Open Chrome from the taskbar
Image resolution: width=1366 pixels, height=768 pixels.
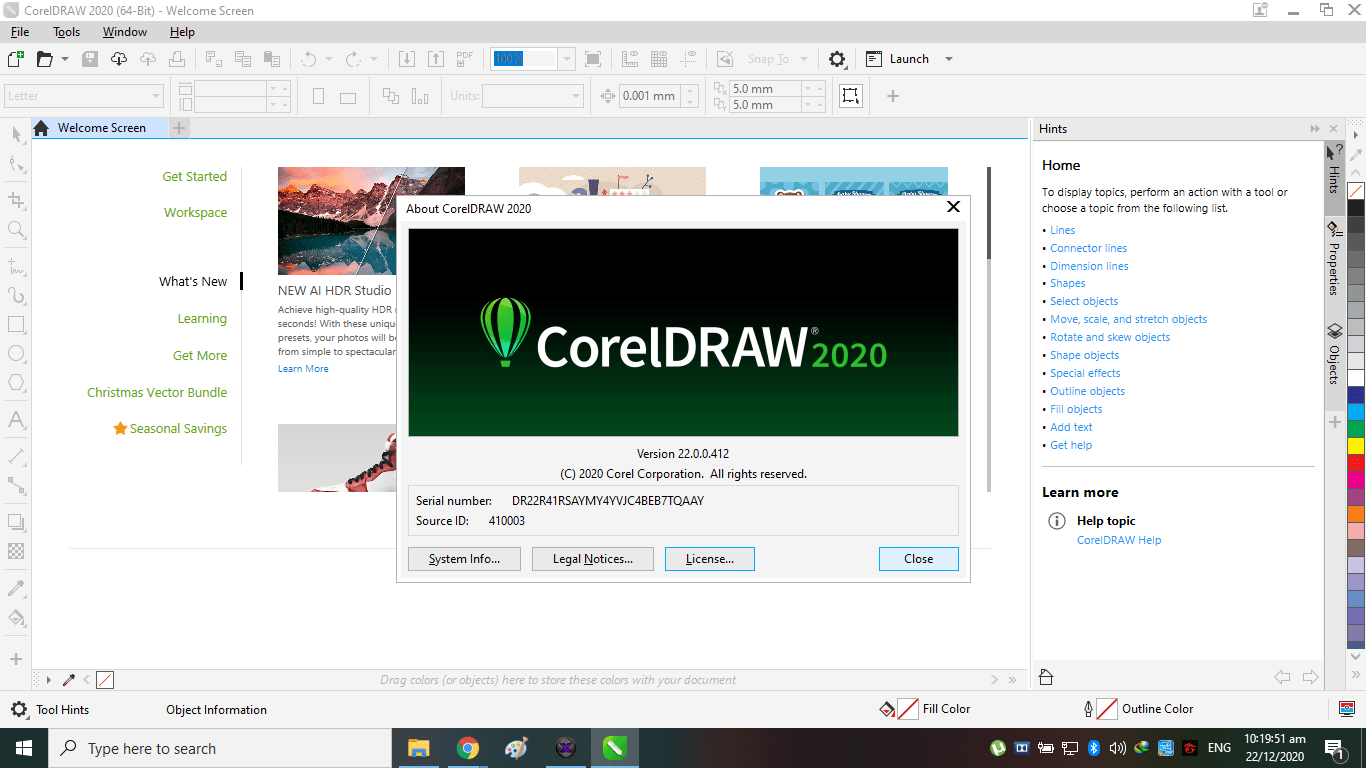467,748
